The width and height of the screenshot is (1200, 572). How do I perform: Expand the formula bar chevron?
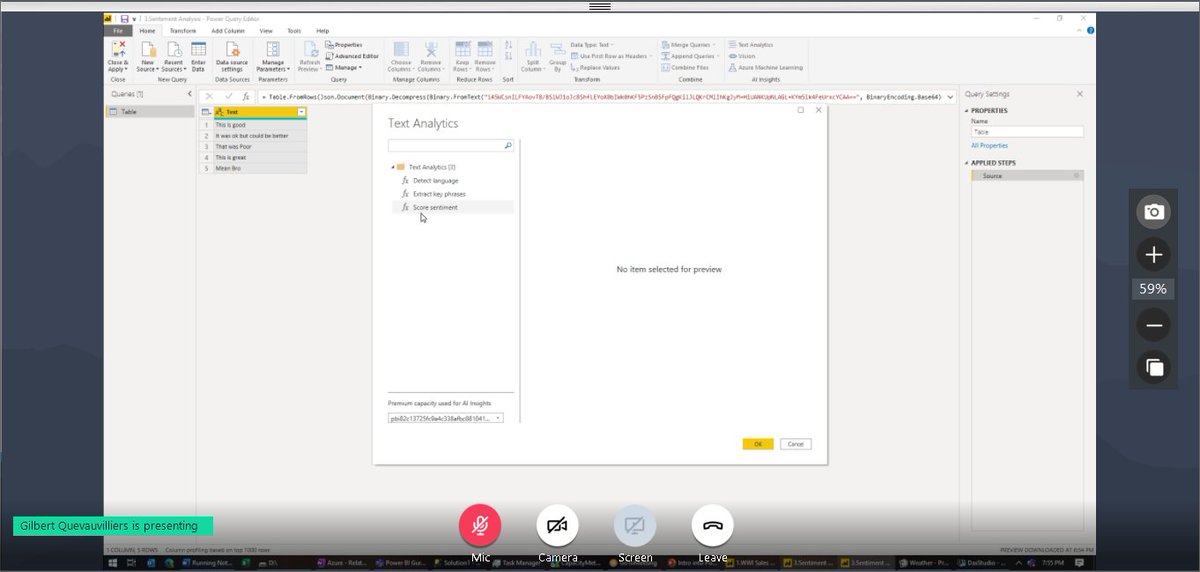(948, 96)
